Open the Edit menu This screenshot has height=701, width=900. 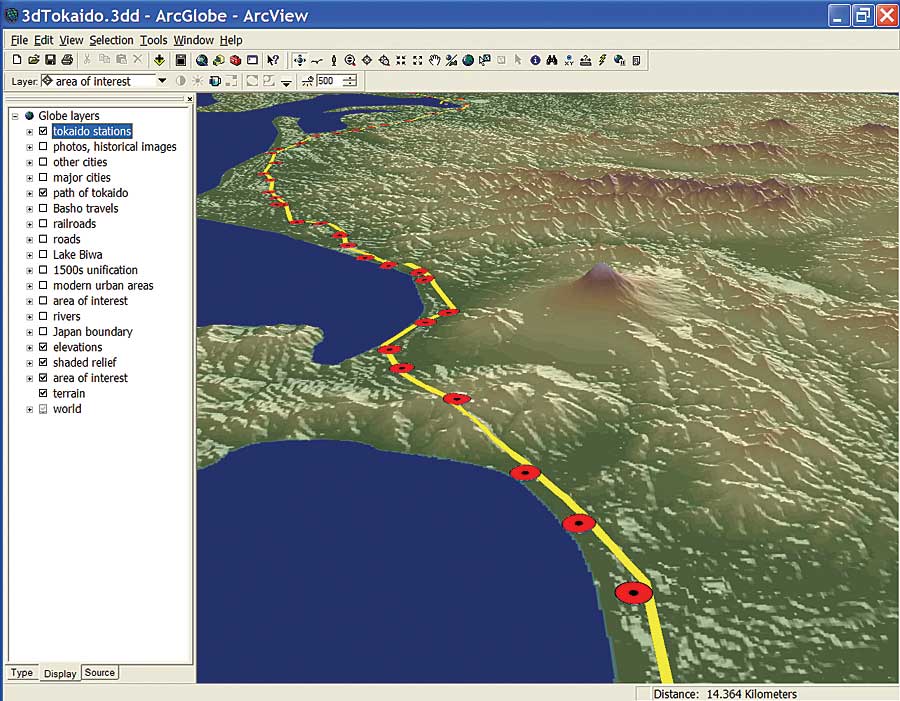43,40
